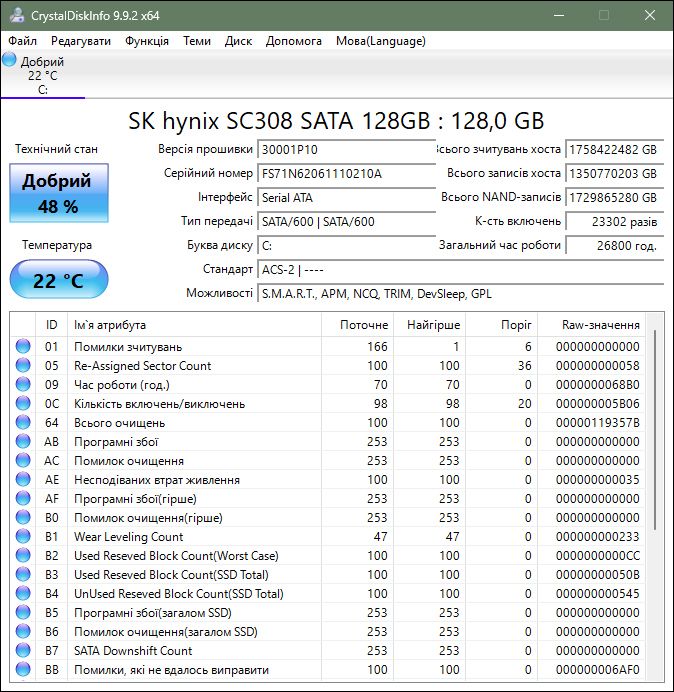Minimize the CrystalDiskInfo window
This screenshot has width=674, height=692.
coord(559,15)
